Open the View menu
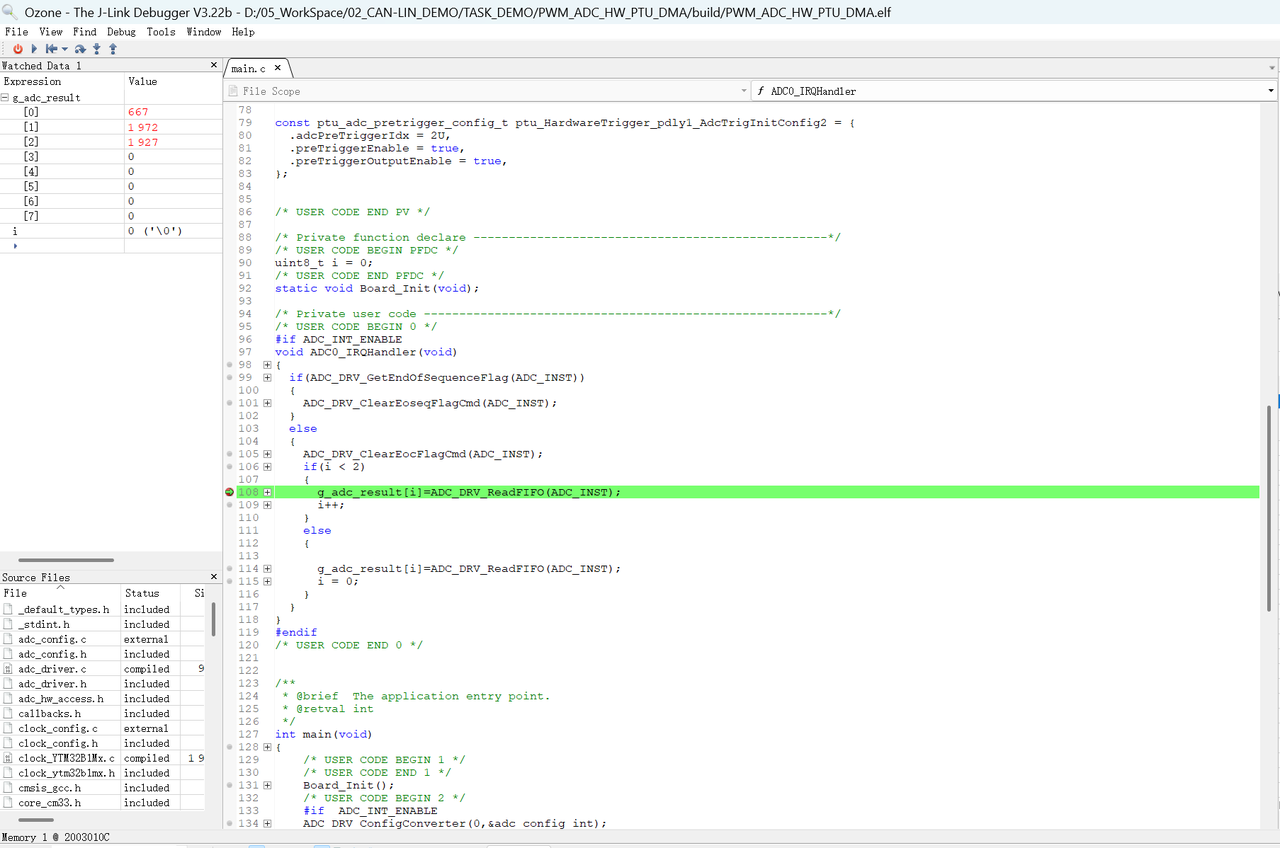Screen dimensions: 1280x848 (x=51, y=32)
